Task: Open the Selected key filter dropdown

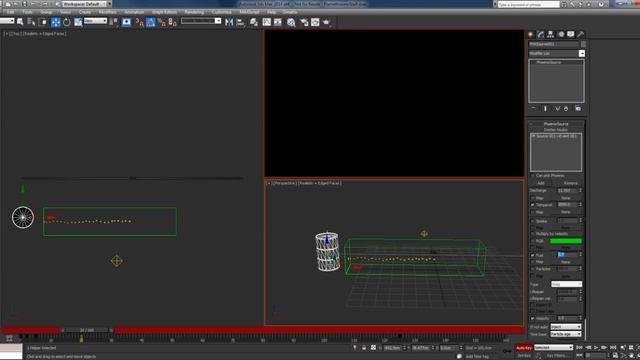Action: 554,347
